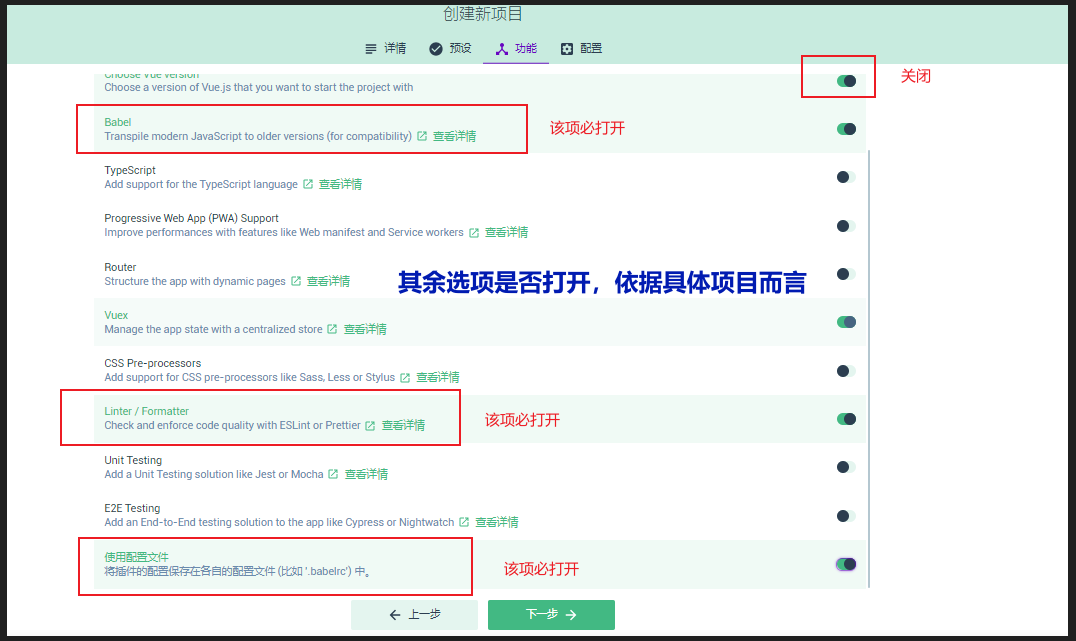Select the E2E Testing title
The height and width of the screenshot is (641, 1076).
132,508
